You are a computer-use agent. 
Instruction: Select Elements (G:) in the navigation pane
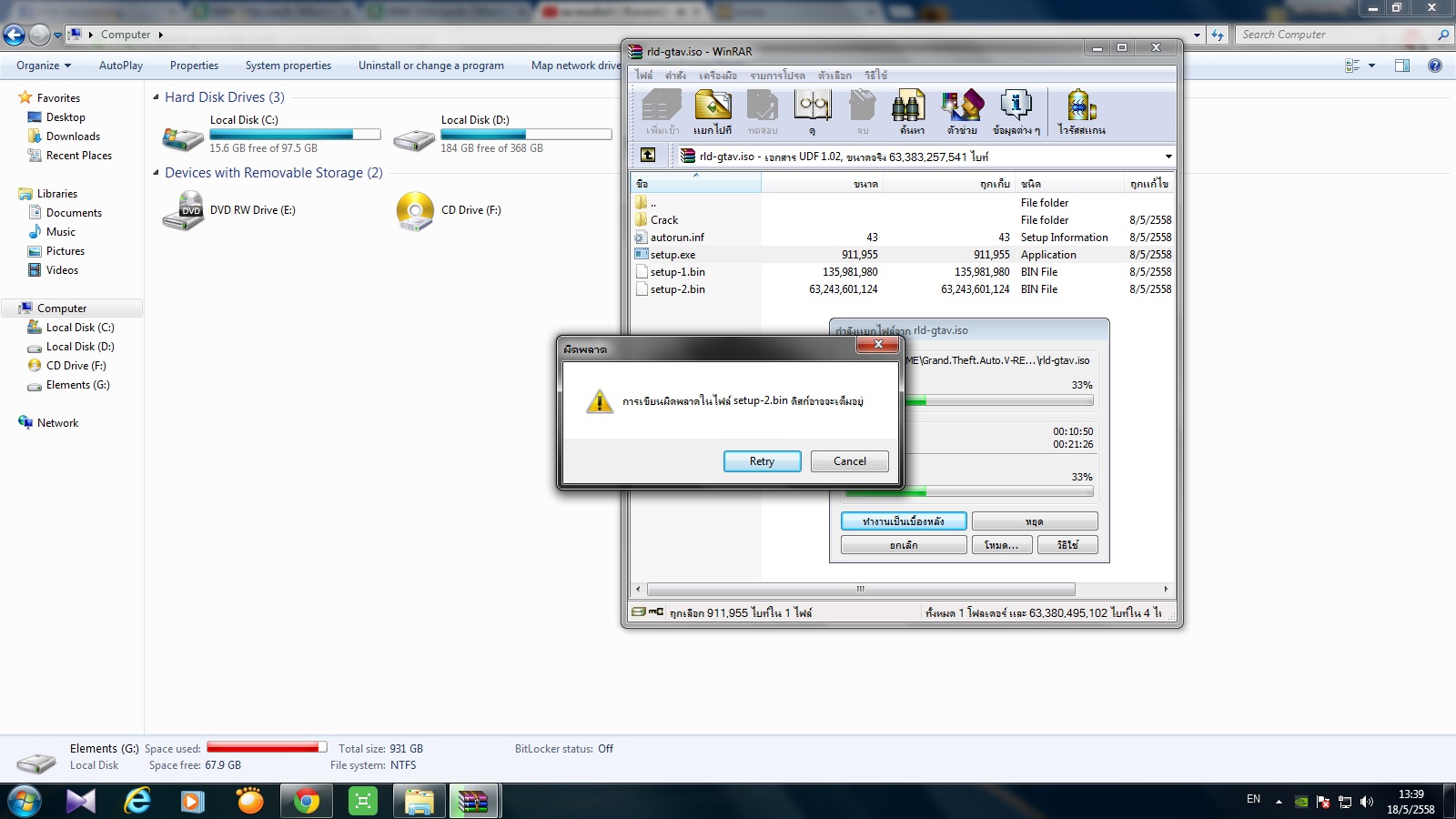77,385
